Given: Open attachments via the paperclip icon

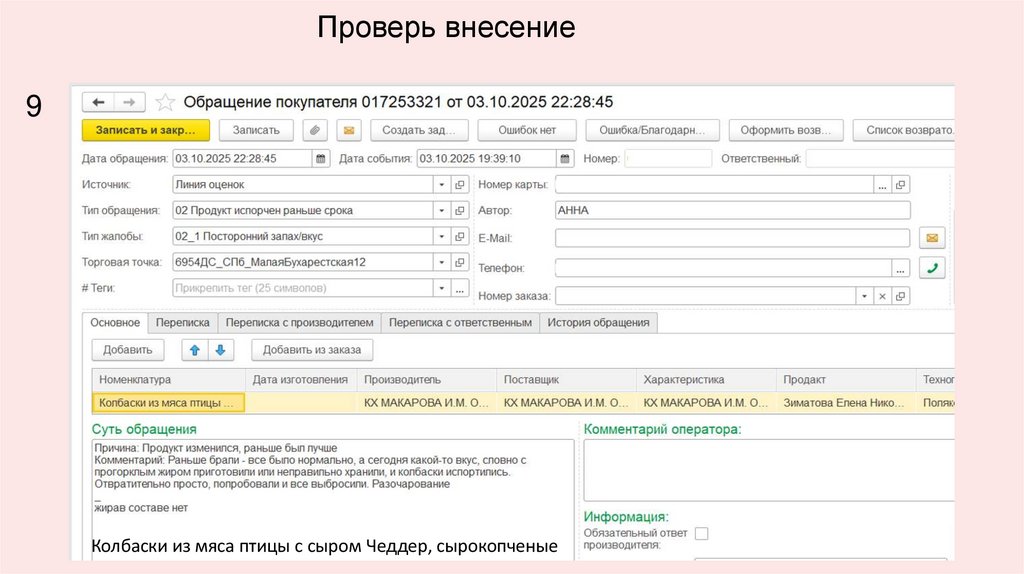Looking at the screenshot, I should 315,130.
